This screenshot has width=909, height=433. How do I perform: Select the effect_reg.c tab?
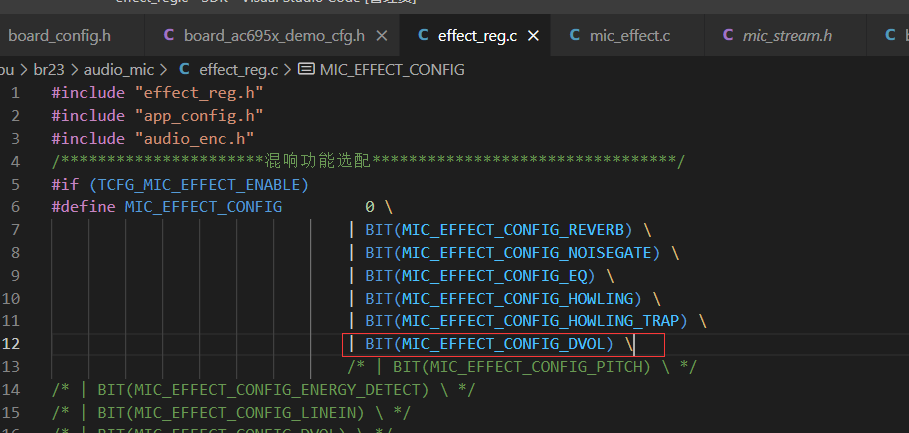[477, 36]
